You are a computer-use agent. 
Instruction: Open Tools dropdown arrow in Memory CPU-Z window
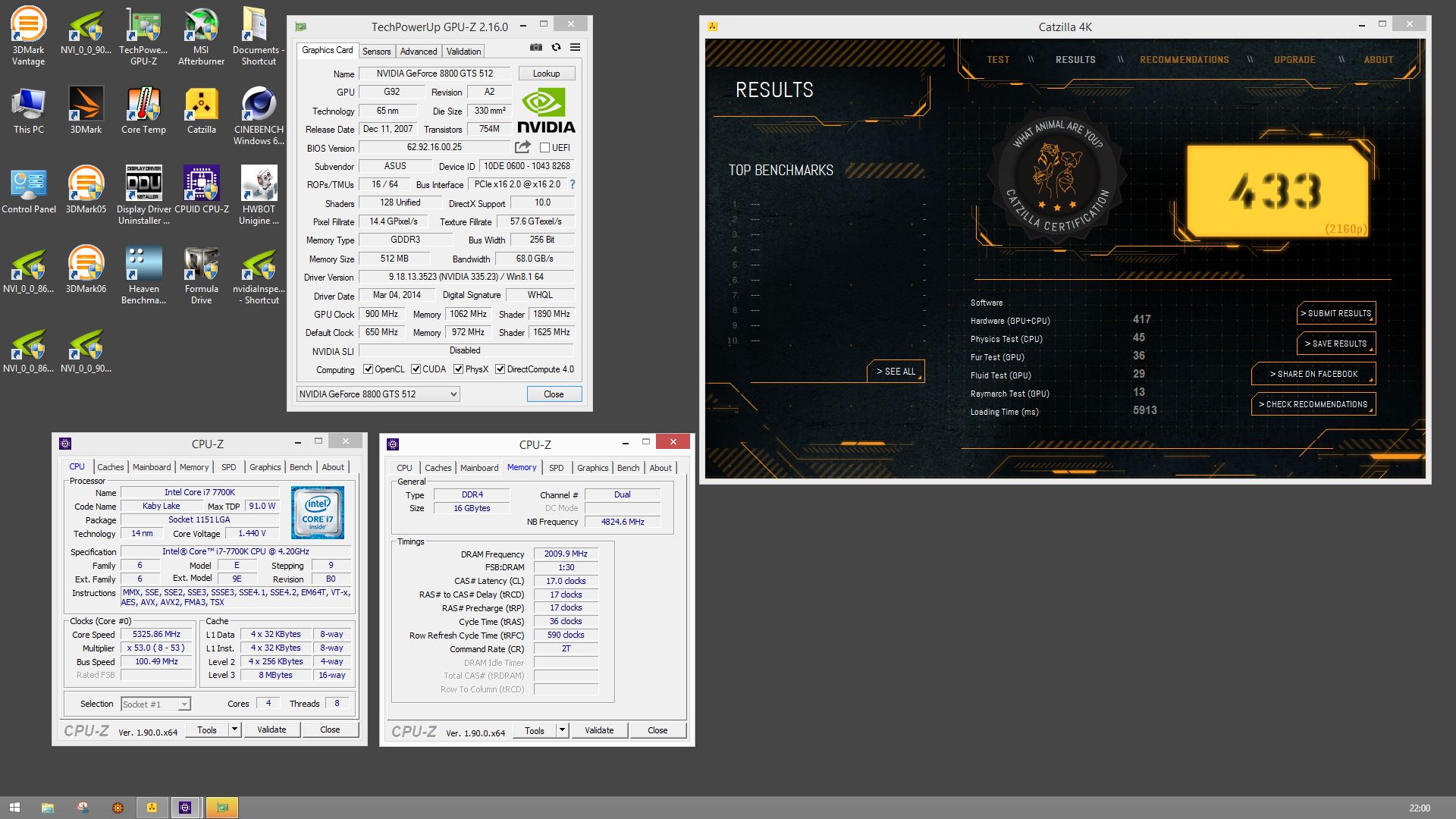[562, 730]
